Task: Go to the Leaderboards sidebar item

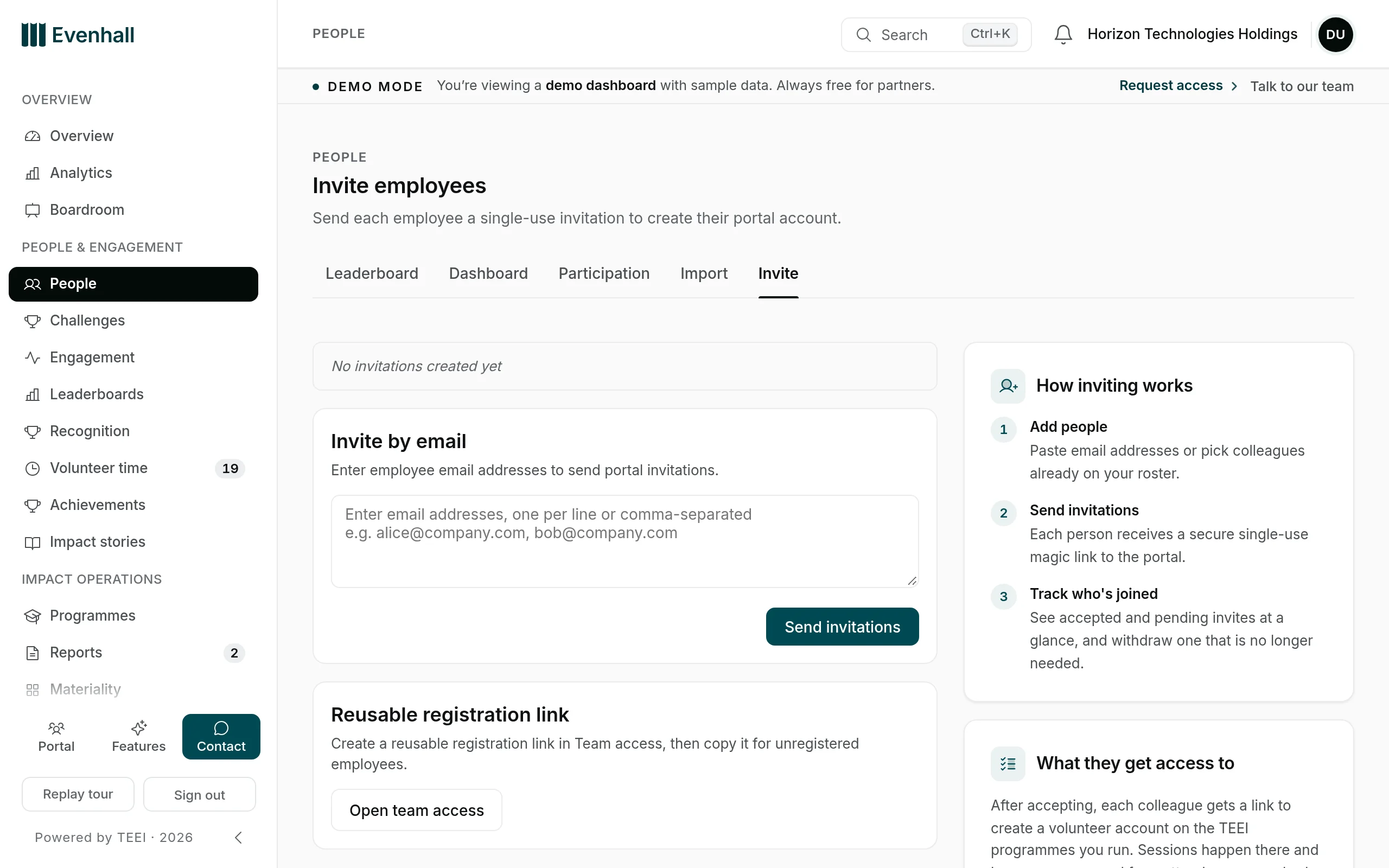Action: coord(133,394)
